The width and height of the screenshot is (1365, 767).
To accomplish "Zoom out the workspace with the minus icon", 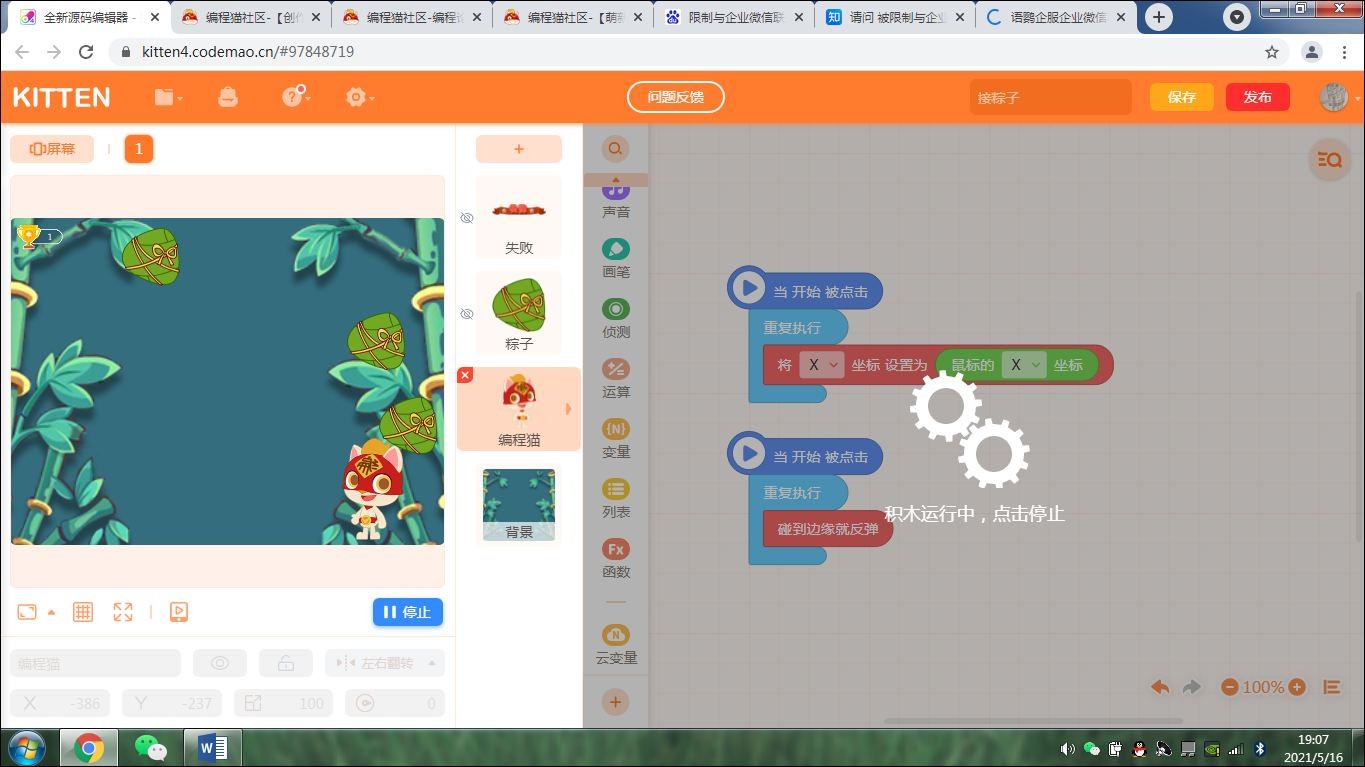I will point(1230,687).
